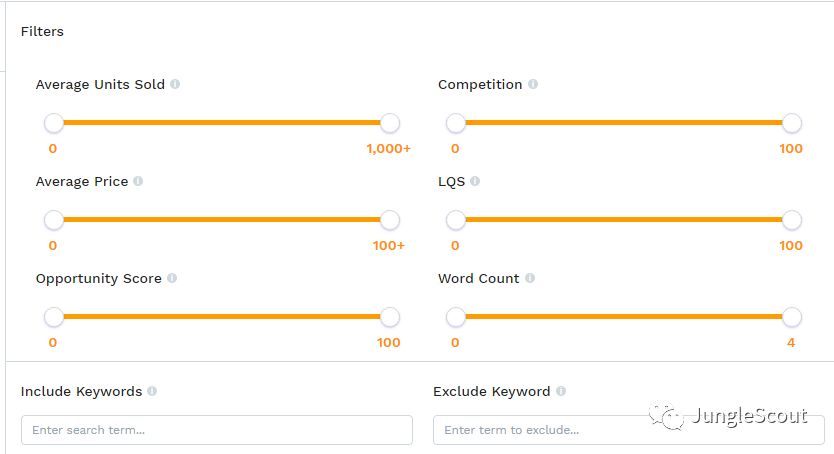The height and width of the screenshot is (454, 834).
Task: Click the Word Count minimum handle
Action: (x=456, y=317)
